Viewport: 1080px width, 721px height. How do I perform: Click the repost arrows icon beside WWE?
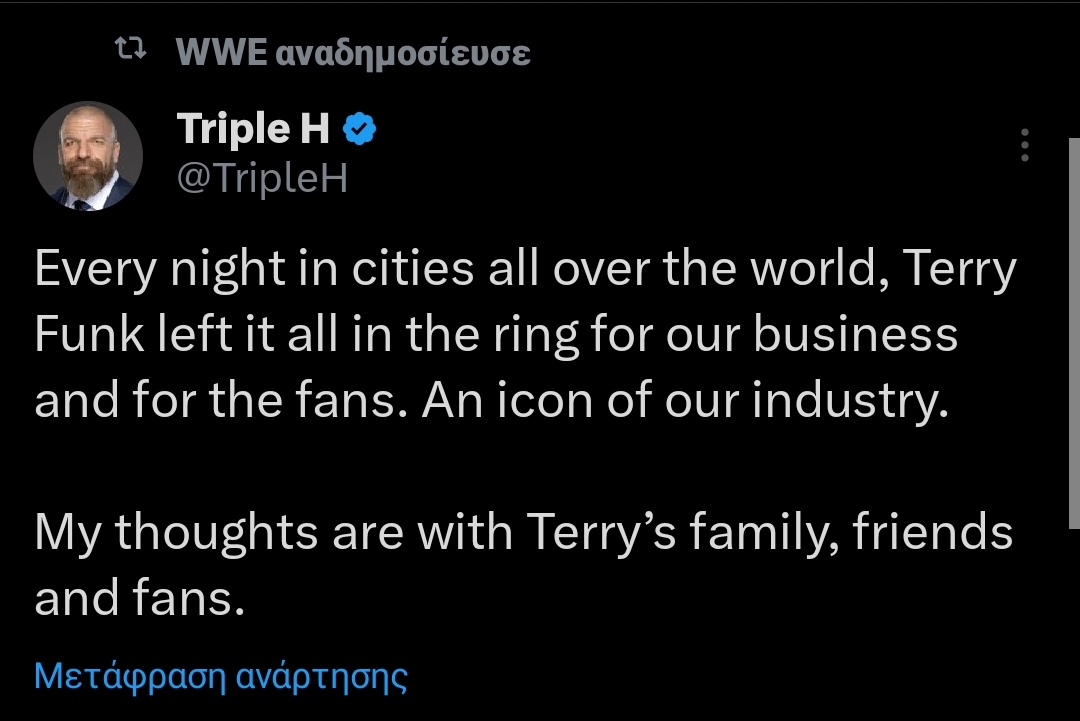[x=130, y=49]
